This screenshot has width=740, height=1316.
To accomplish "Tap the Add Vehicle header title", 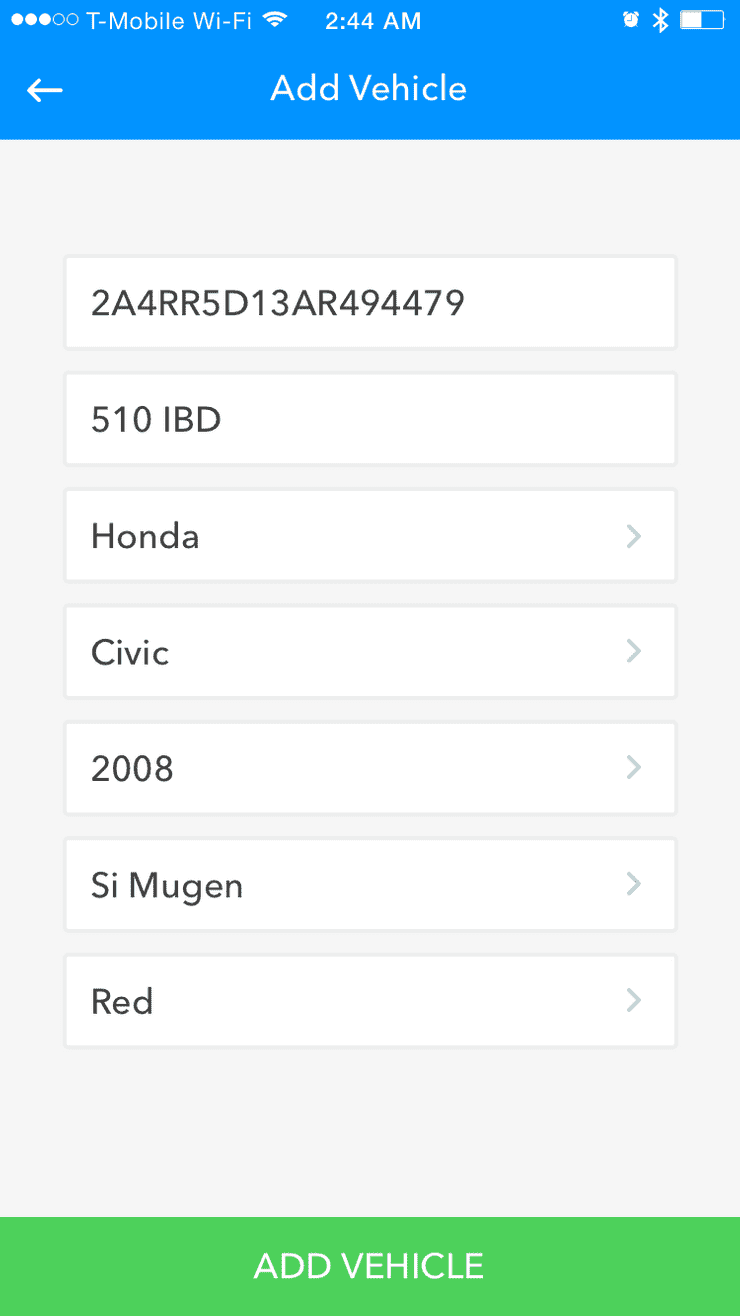I will tap(369, 89).
